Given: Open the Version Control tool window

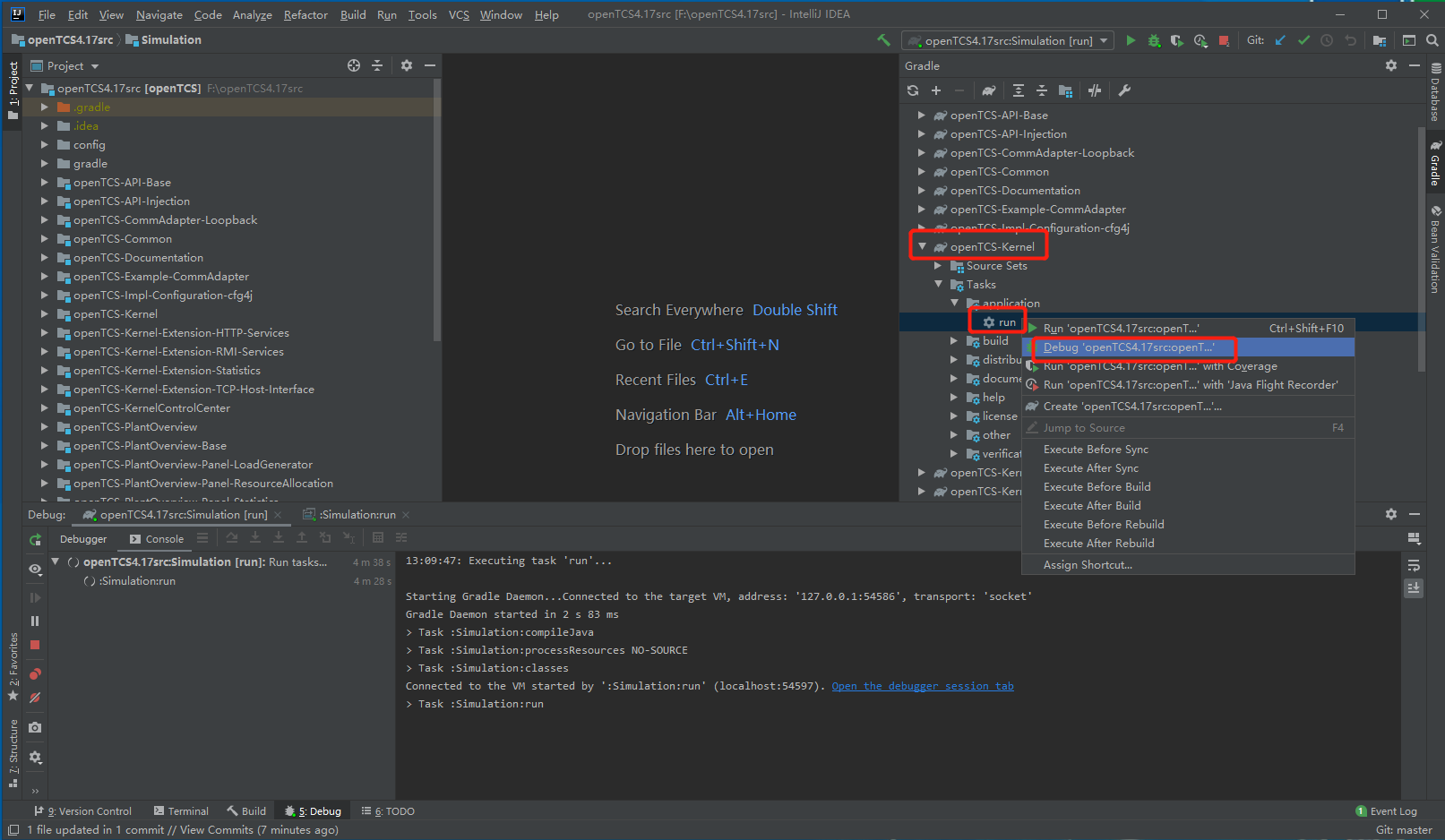Looking at the screenshot, I should click(82, 811).
